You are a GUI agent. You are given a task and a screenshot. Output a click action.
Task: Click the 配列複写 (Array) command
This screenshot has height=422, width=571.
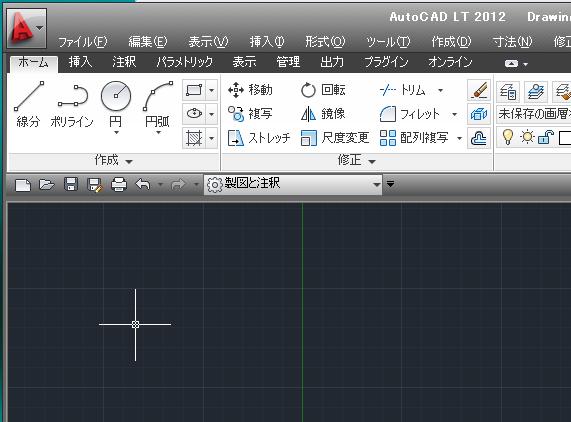tap(414, 138)
